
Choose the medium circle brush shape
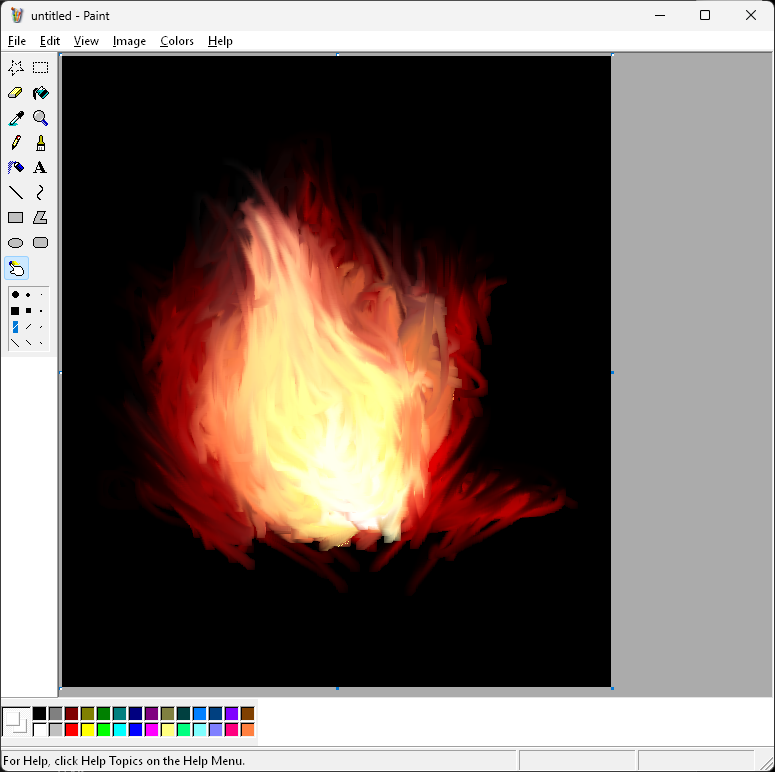pos(28,295)
